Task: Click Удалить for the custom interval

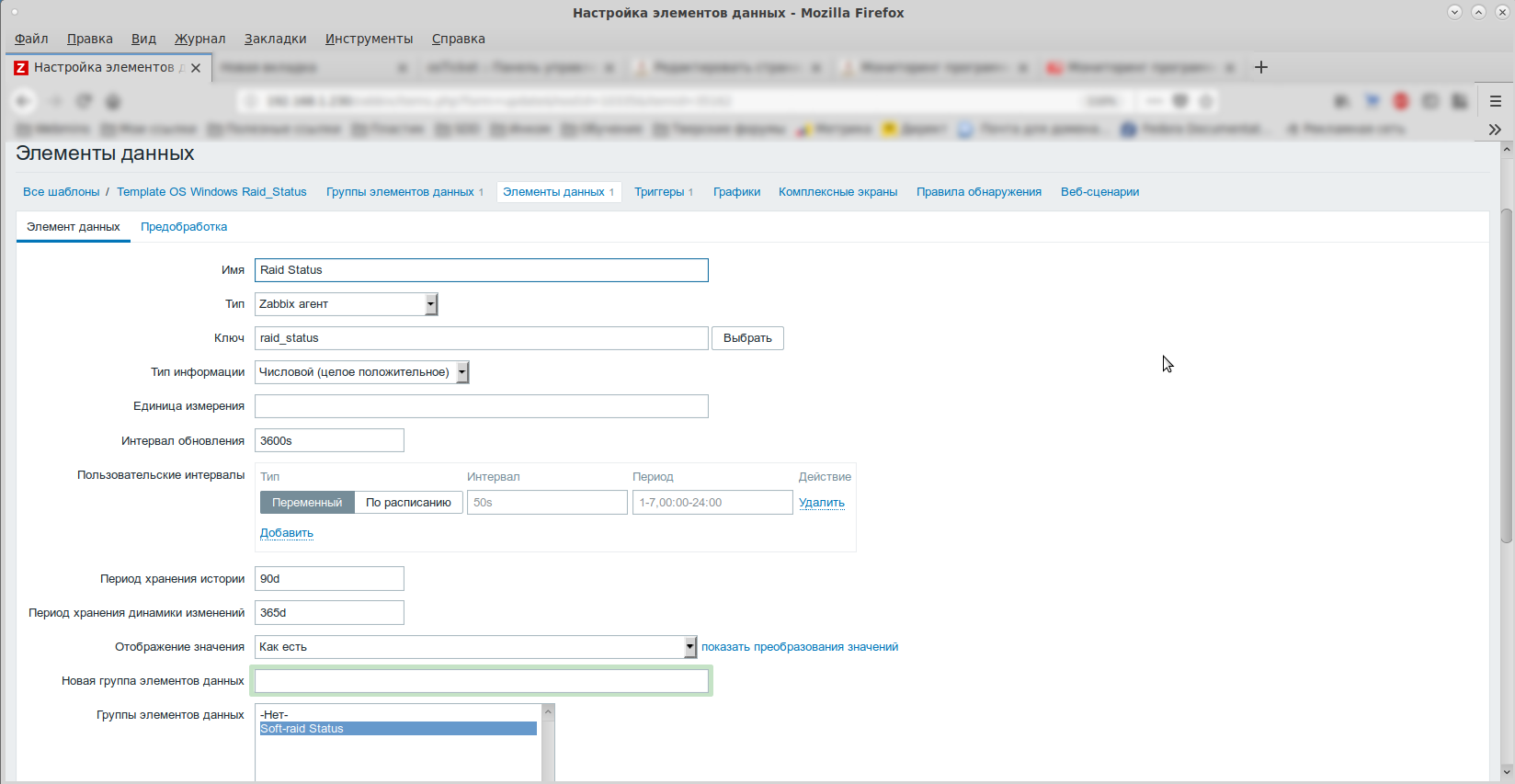Action: (822, 503)
